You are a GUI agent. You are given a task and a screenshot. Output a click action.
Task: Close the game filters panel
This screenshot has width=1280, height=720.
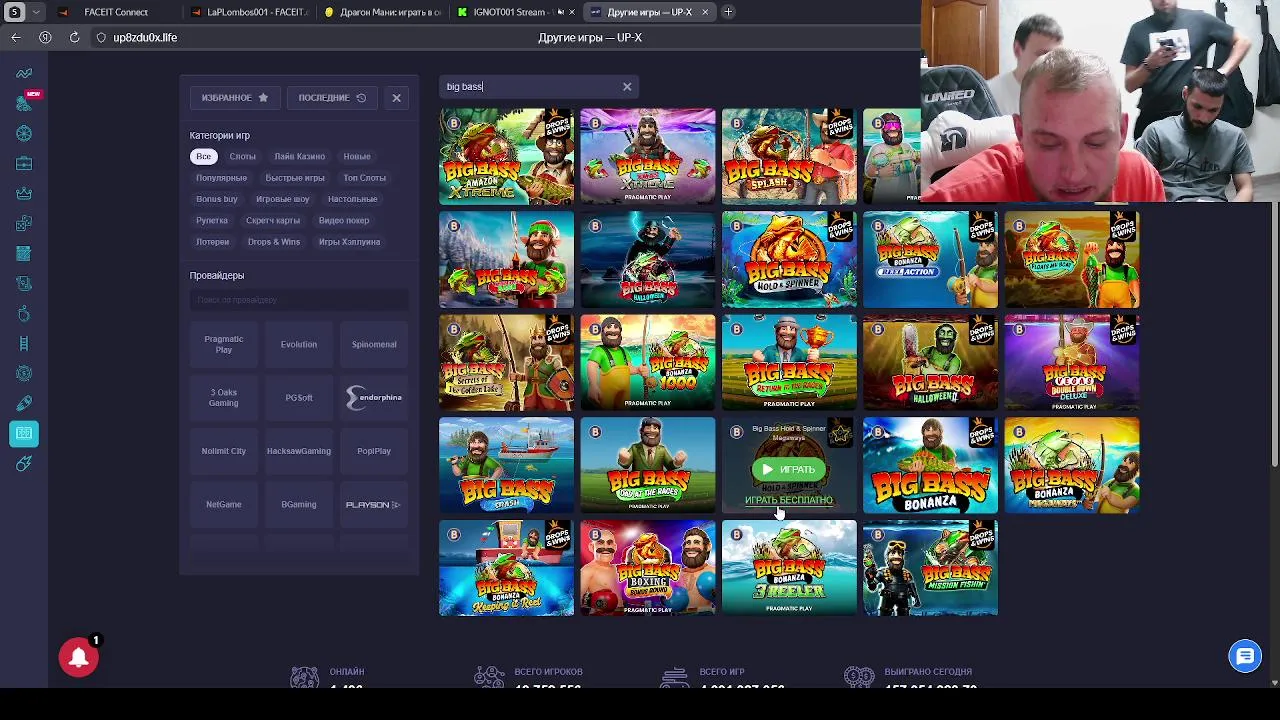click(x=396, y=98)
